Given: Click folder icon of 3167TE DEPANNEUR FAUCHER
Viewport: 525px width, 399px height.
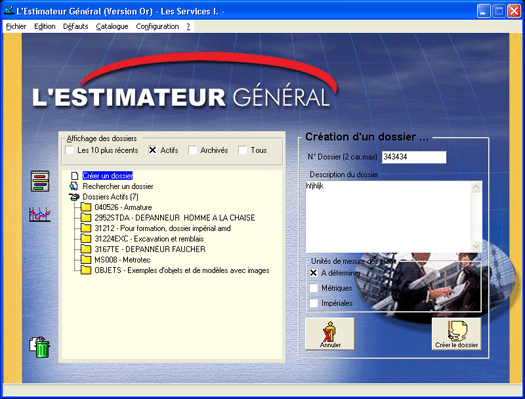Looking at the screenshot, I should tap(86, 249).
